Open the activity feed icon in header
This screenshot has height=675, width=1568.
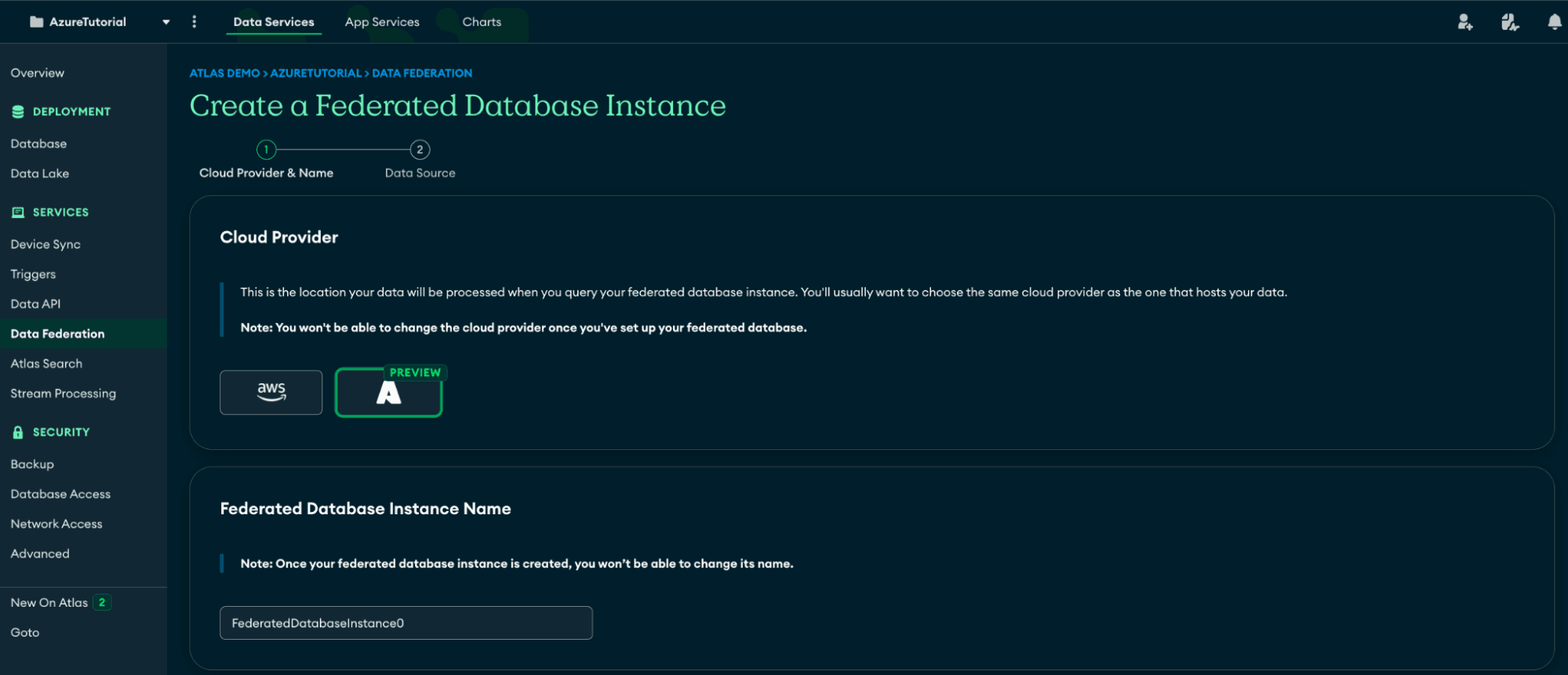tap(1509, 22)
